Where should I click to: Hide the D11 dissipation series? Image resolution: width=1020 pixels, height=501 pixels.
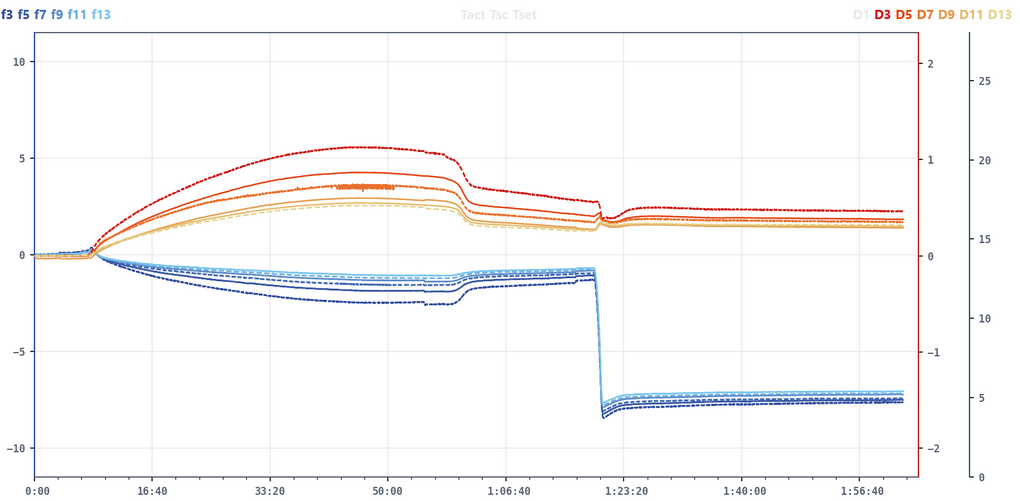pyautogui.click(x=971, y=14)
